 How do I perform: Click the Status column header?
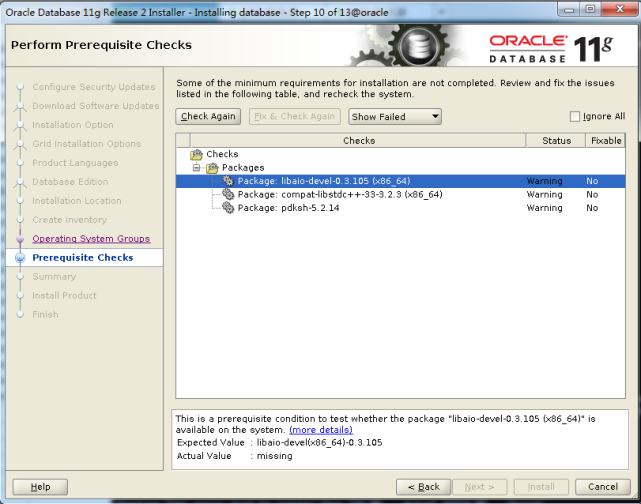tap(556, 141)
